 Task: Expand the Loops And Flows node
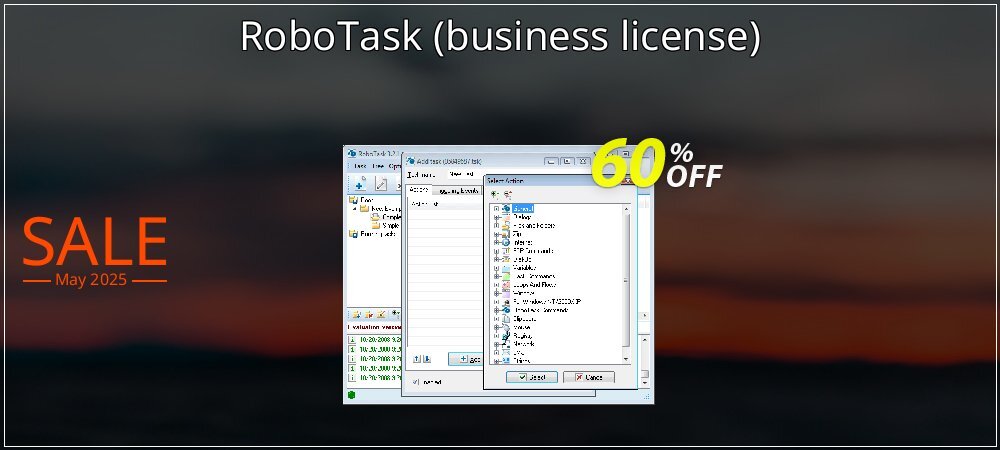[496, 285]
